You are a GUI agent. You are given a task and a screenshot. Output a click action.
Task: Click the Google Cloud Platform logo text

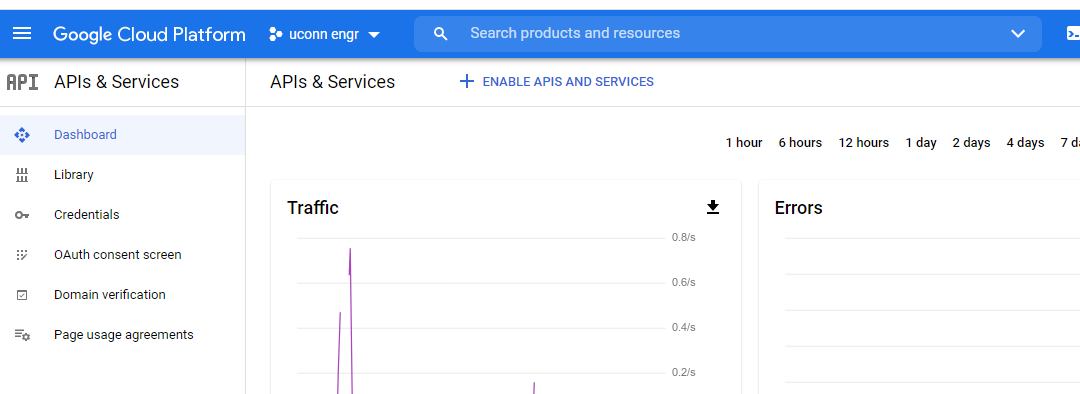pos(149,34)
